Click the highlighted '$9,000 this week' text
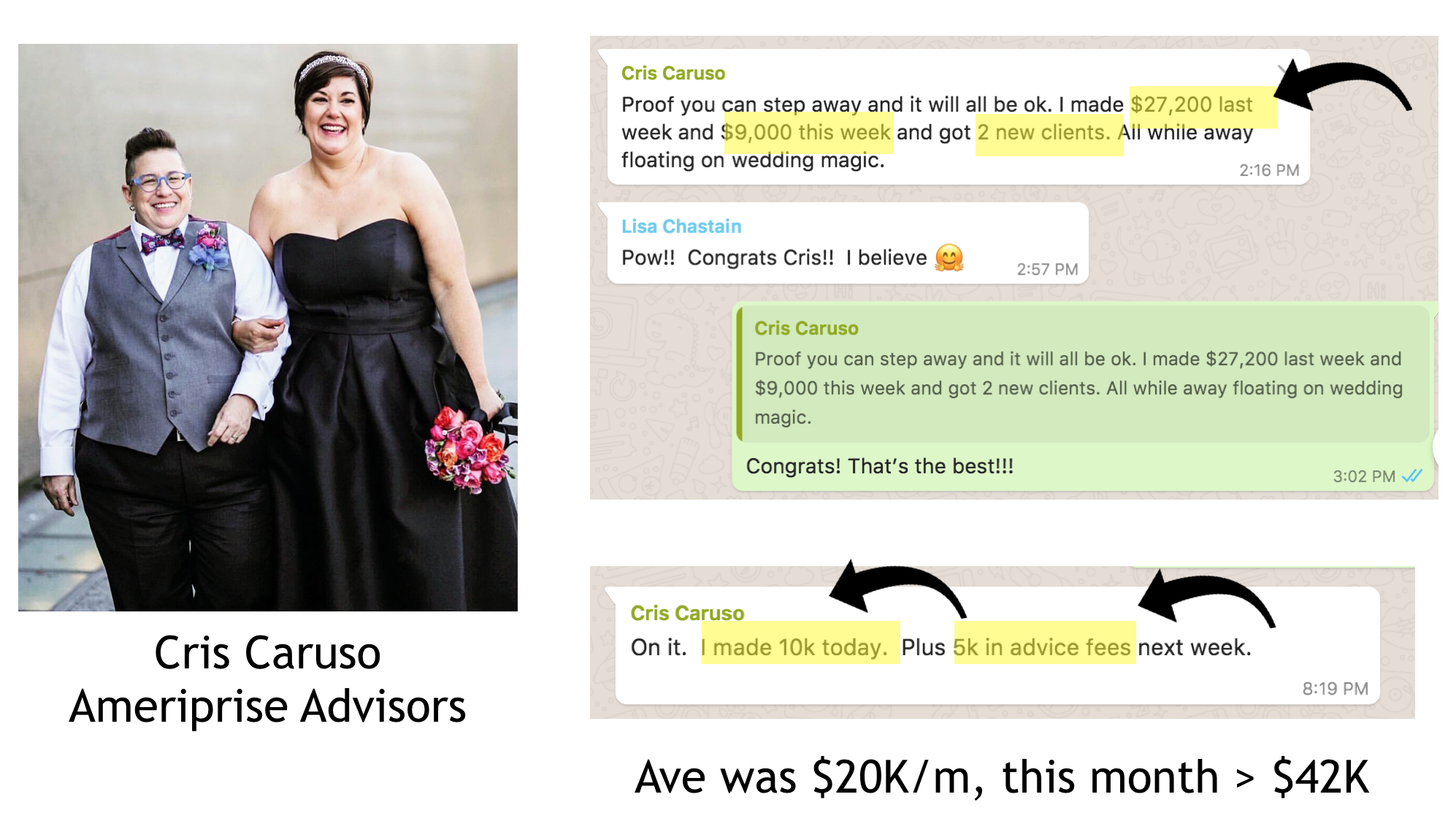 (x=808, y=133)
